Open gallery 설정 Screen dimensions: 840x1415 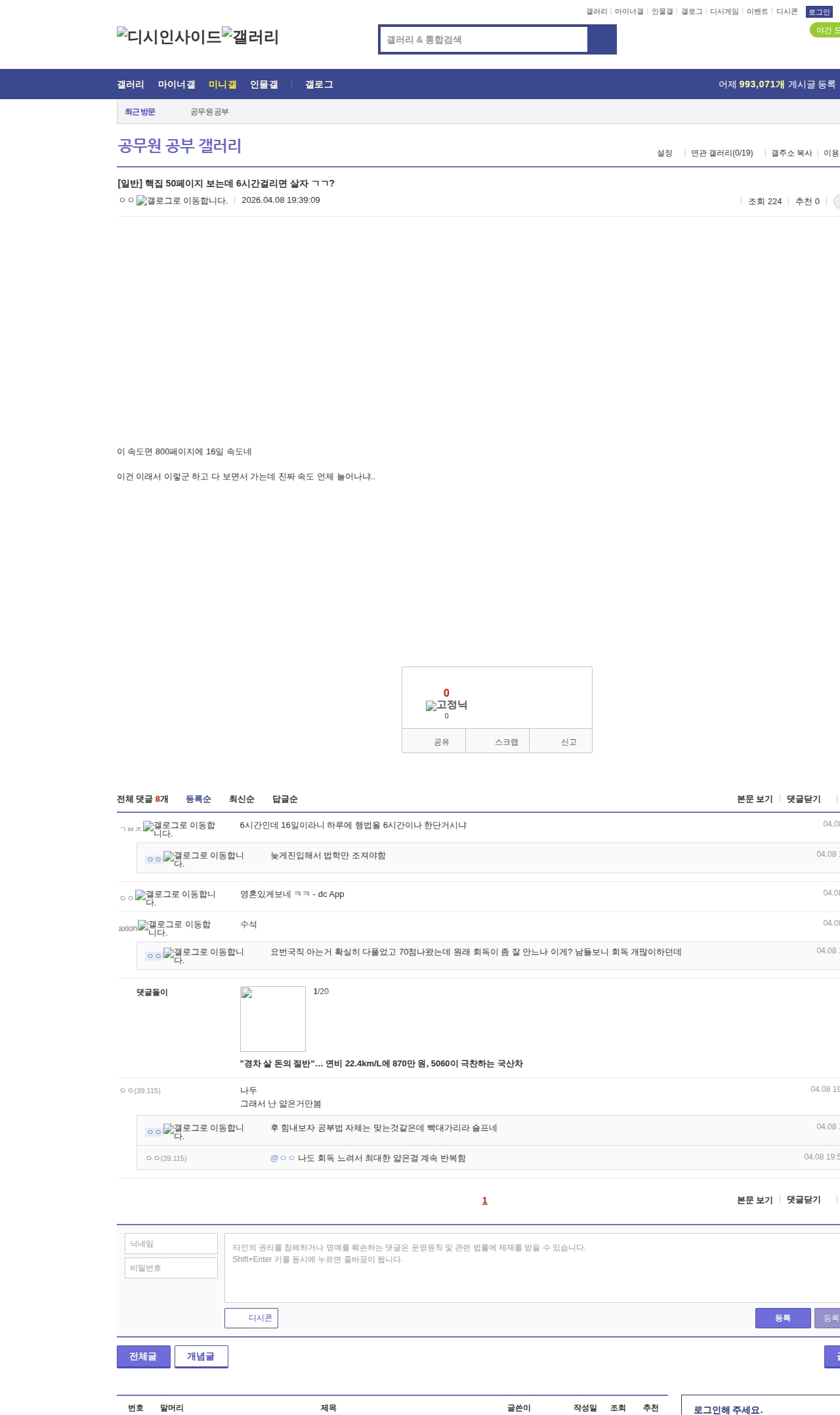click(x=665, y=154)
